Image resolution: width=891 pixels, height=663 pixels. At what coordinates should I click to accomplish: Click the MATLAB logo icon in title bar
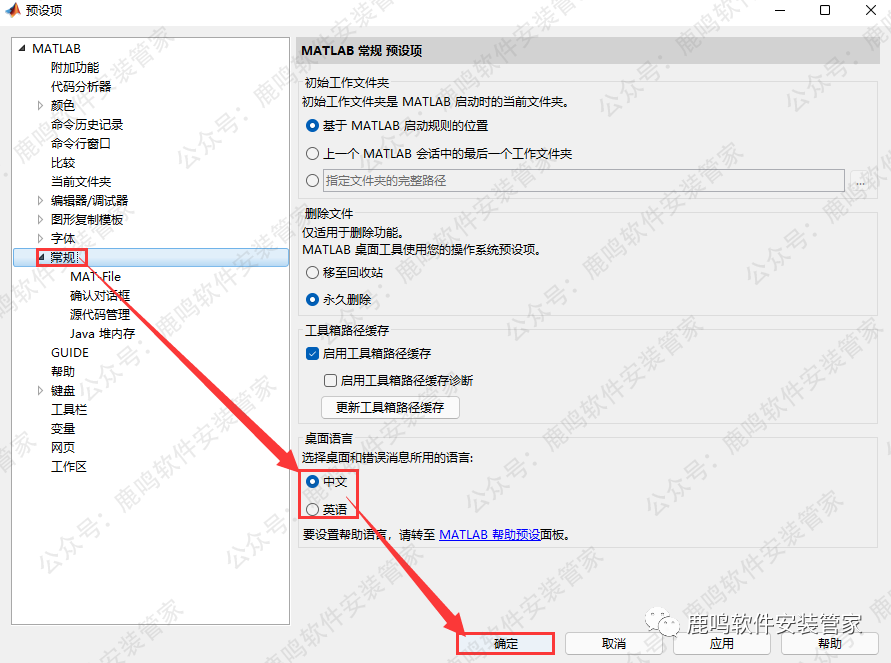click(12, 10)
